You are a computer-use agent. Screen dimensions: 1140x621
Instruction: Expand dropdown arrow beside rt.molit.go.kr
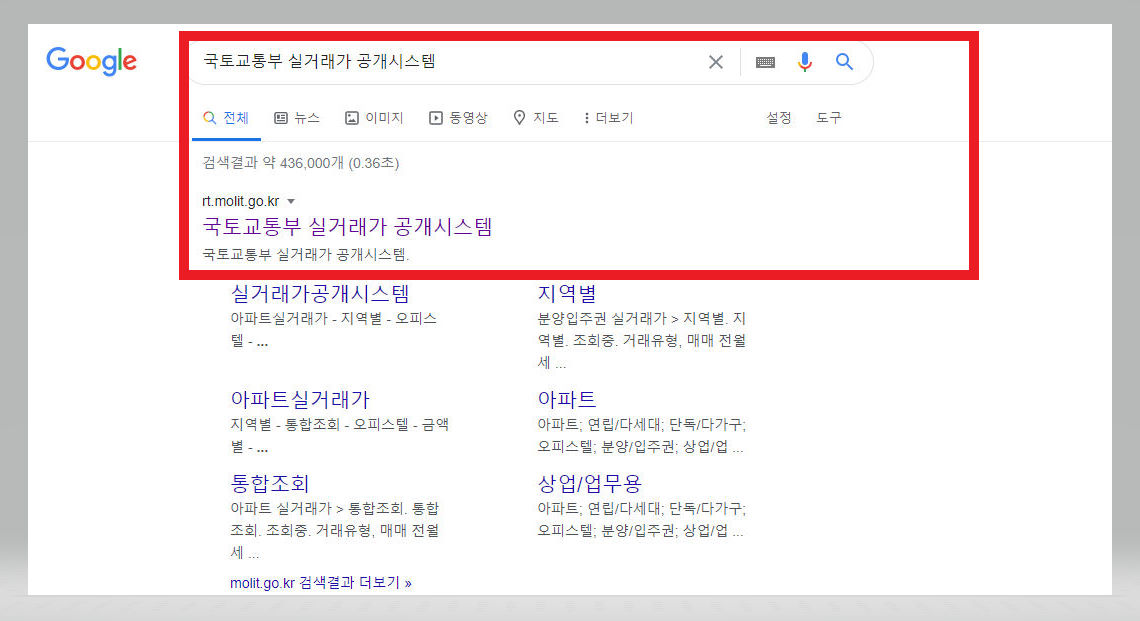[x=291, y=201]
